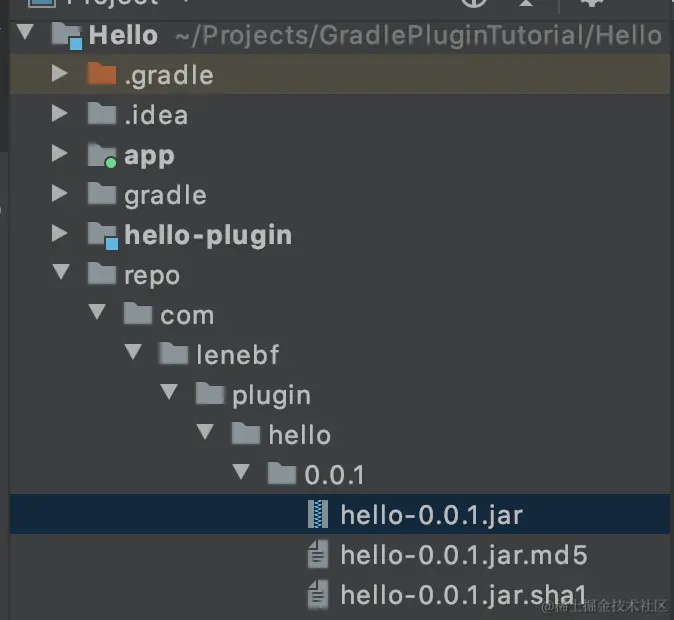Collapse the 0.0.1 folder arrow
Screen dimensions: 674x620
click(241, 472)
